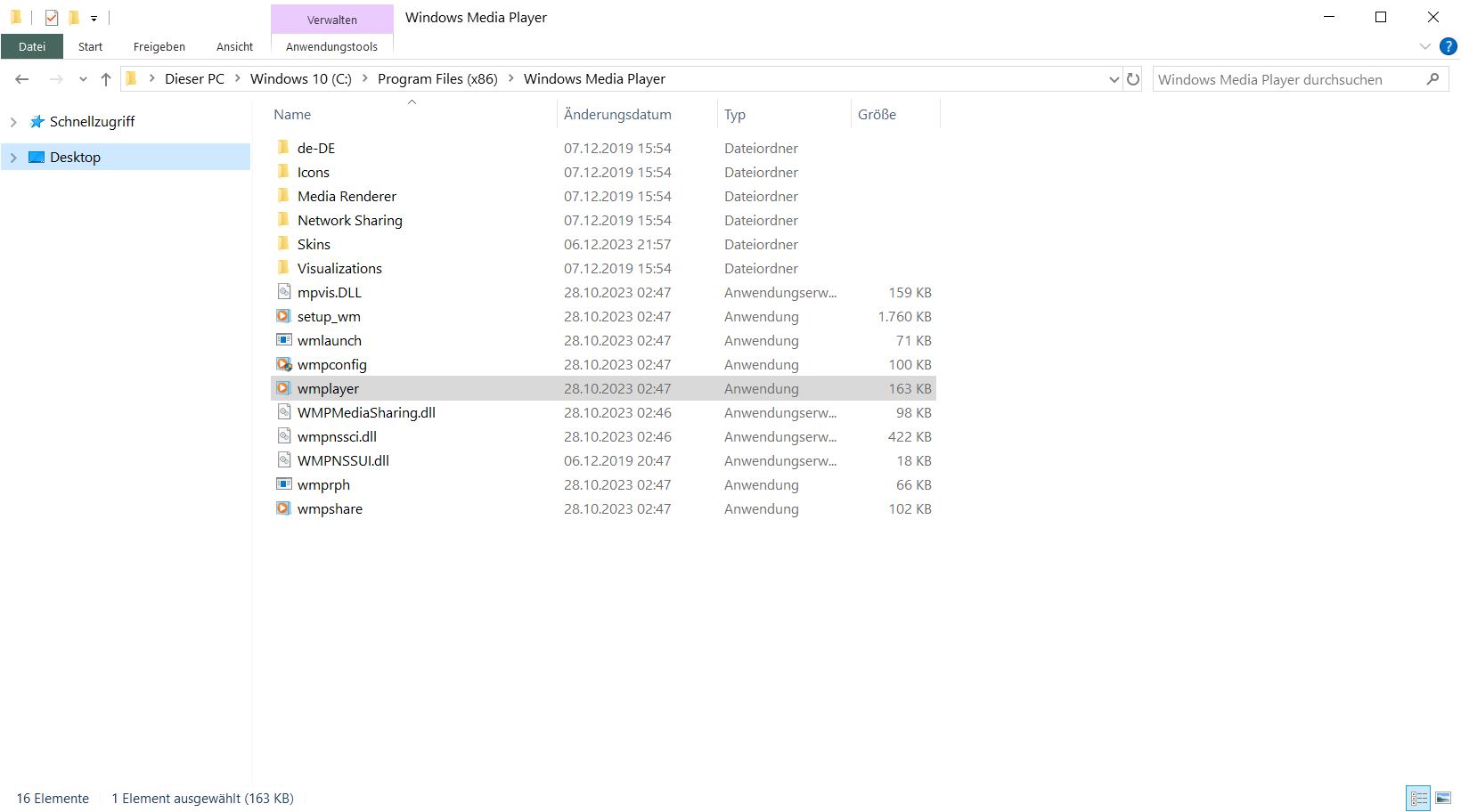Screen dimensions: 1461x812
Task: Click the wmlaunch application icon
Action: (x=283, y=340)
